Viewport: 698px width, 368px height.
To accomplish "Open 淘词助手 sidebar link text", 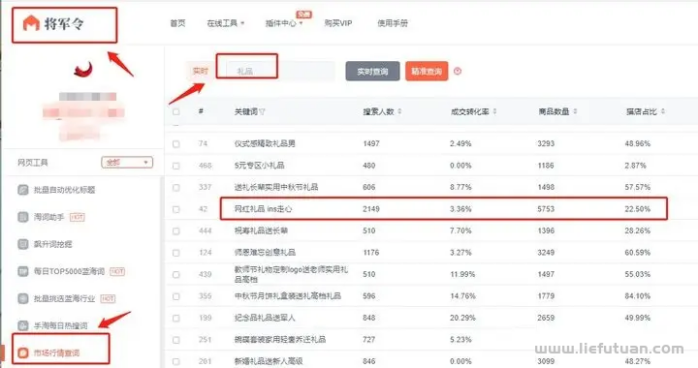I will tap(49, 217).
